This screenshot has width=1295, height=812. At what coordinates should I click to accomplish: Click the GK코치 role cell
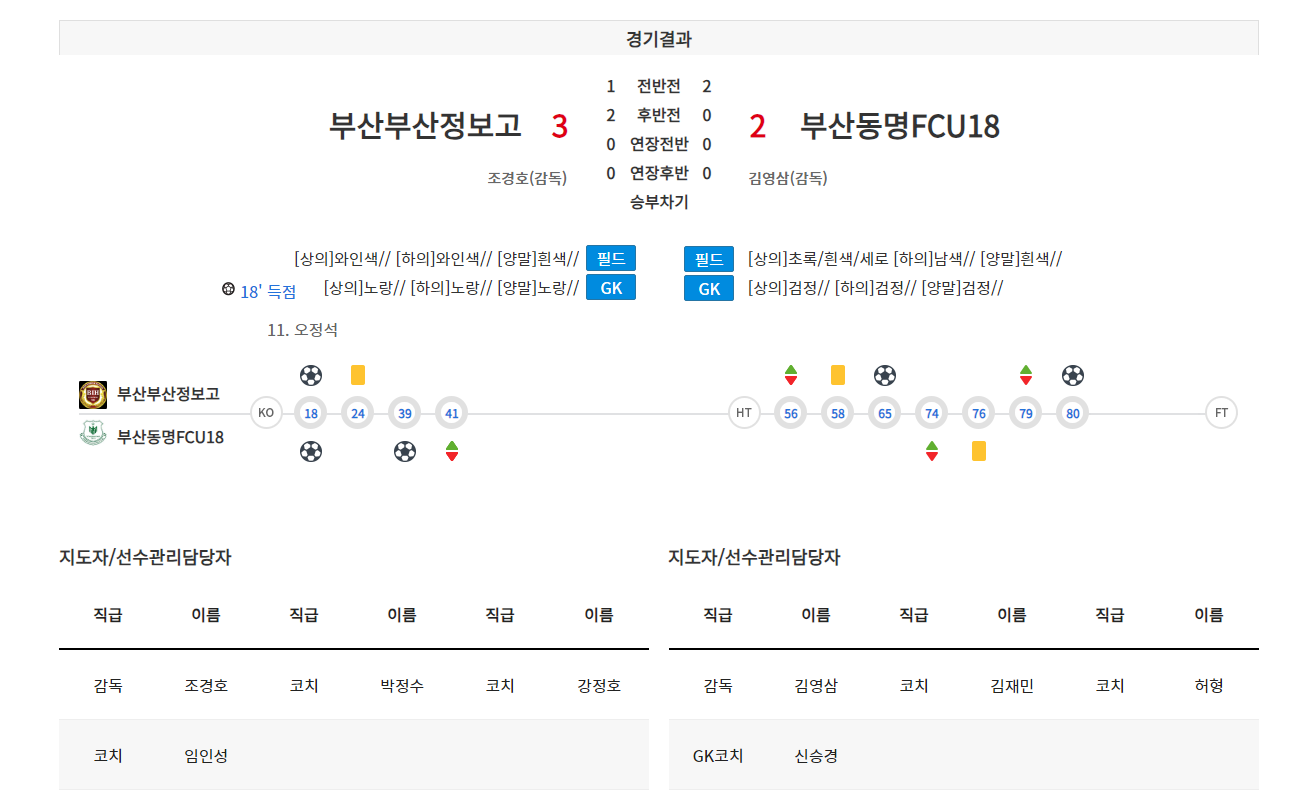tap(718, 755)
